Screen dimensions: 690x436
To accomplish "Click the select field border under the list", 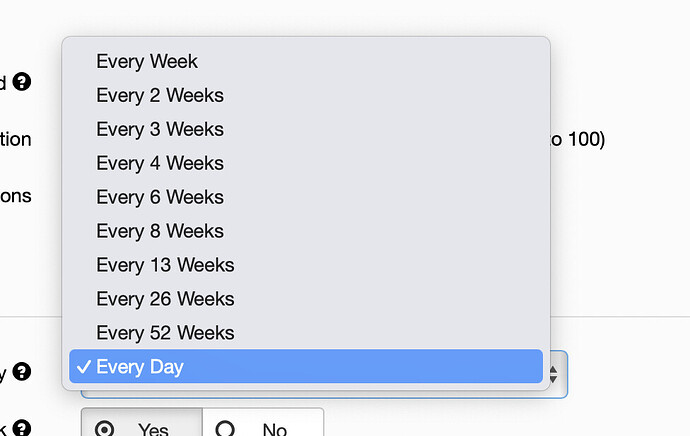I will point(324,395).
